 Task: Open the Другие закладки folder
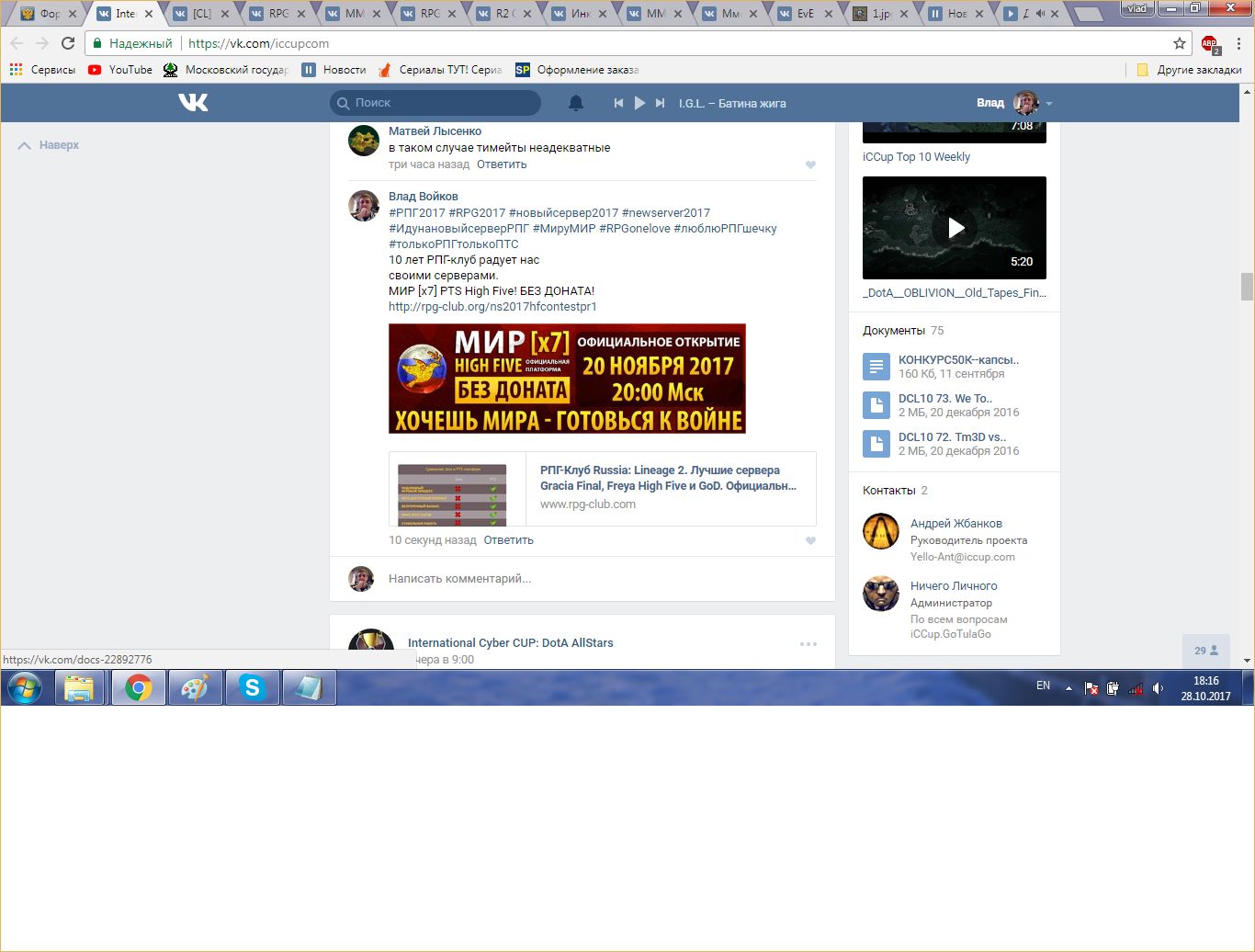point(1189,70)
